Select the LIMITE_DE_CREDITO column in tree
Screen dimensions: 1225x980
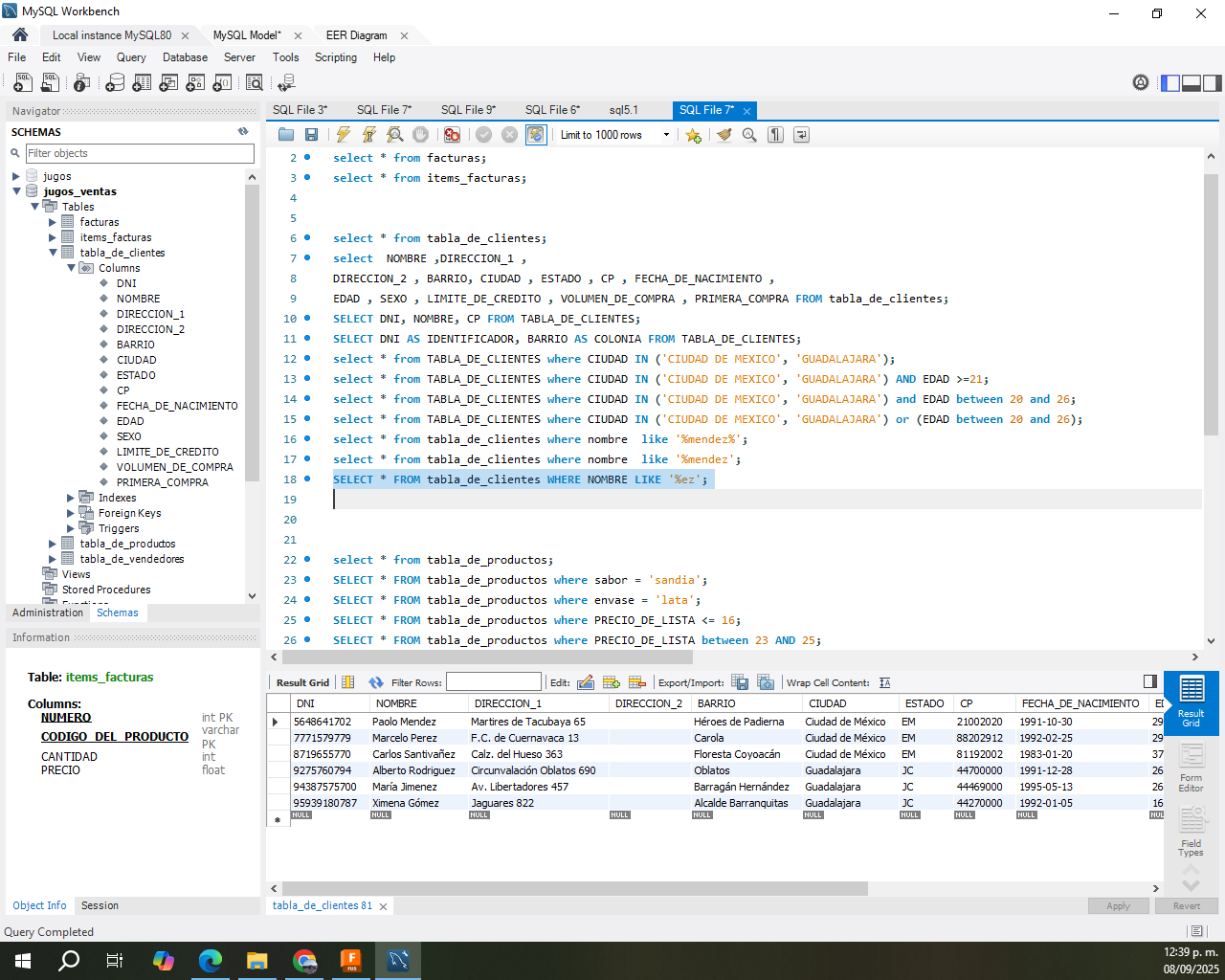pos(167,452)
